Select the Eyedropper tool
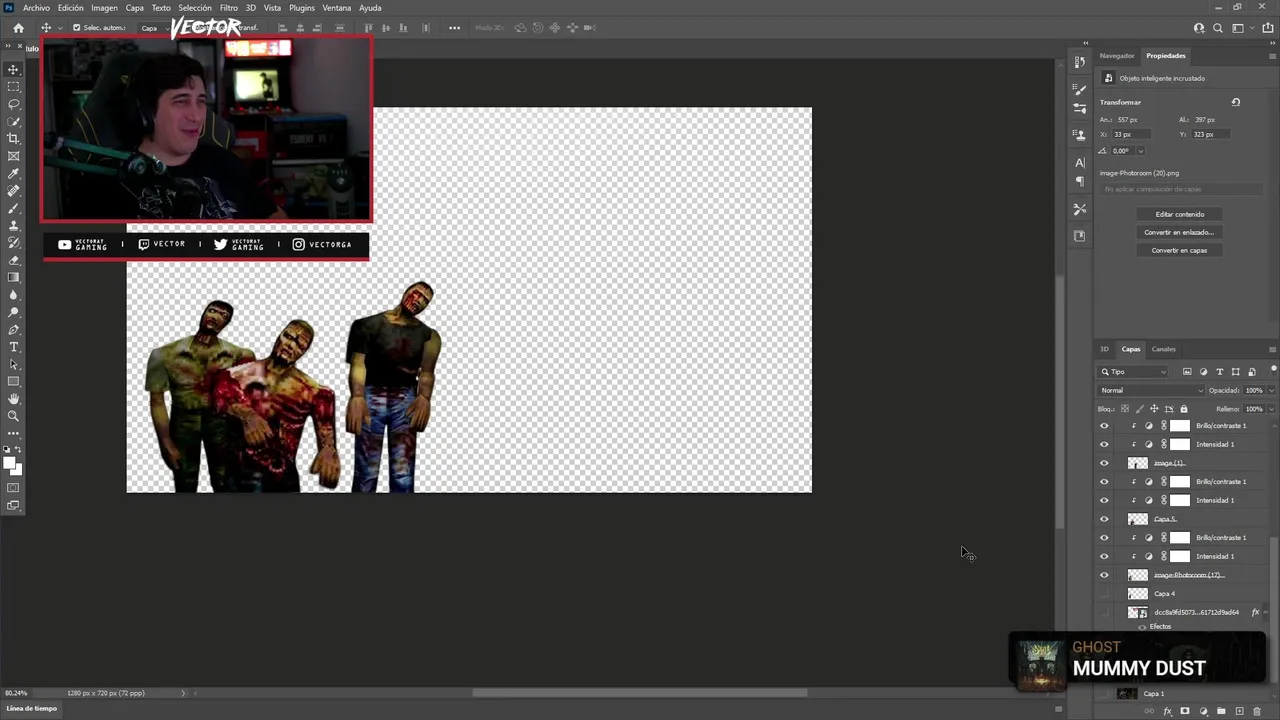1280x720 pixels. pyautogui.click(x=14, y=174)
